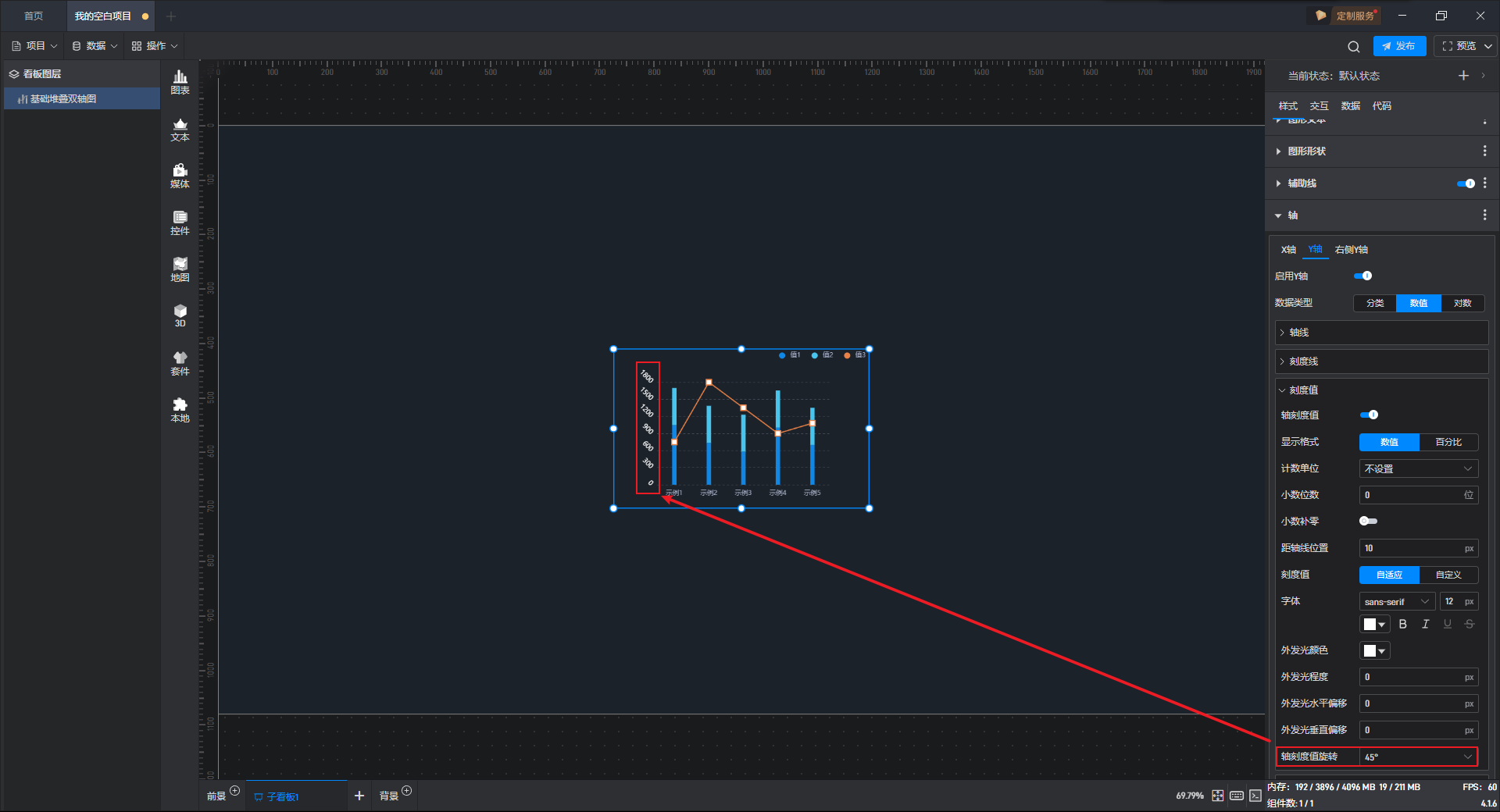Open the 地图 map components panel
1500x812 pixels.
(180, 269)
